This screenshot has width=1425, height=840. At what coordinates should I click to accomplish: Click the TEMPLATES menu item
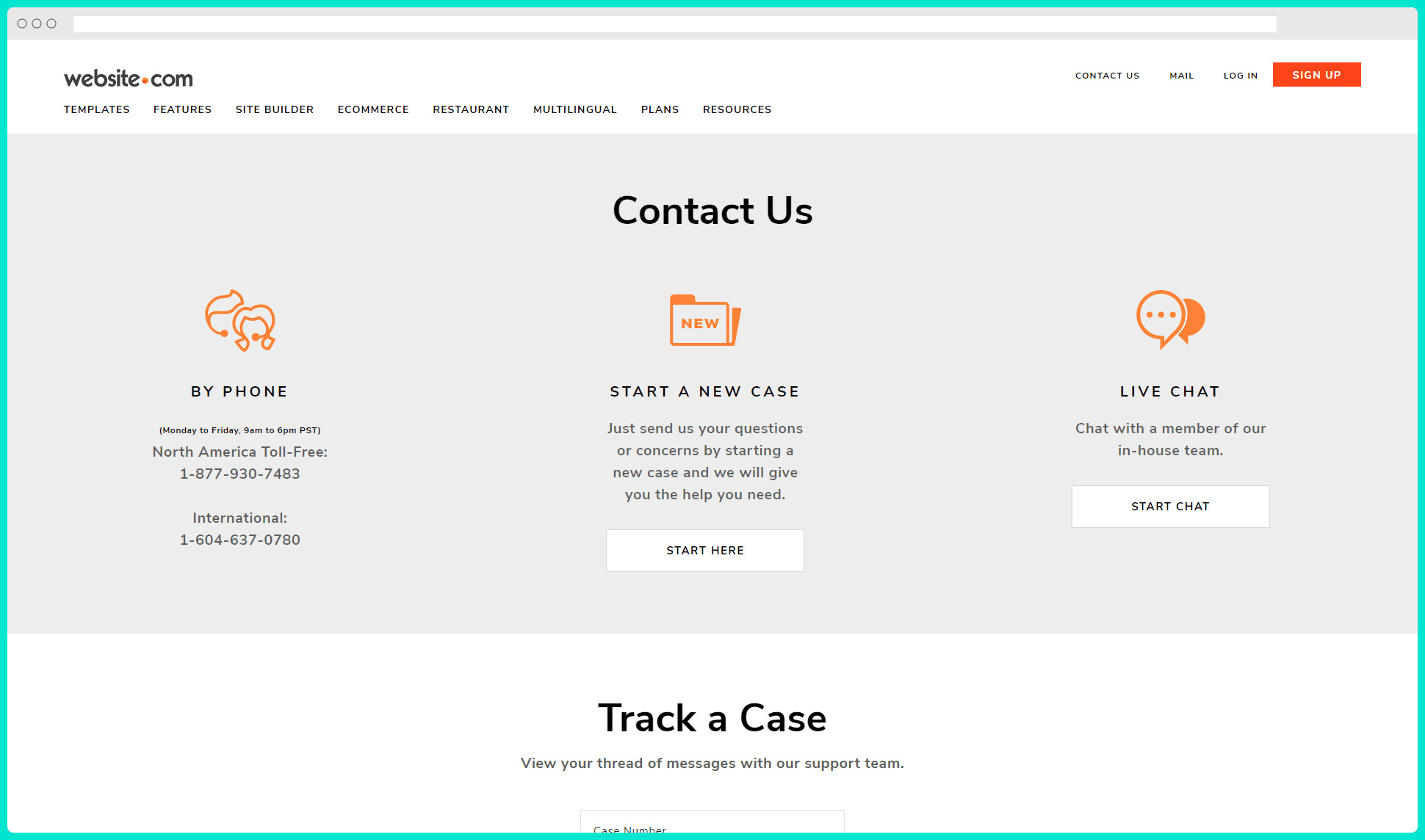click(x=96, y=109)
